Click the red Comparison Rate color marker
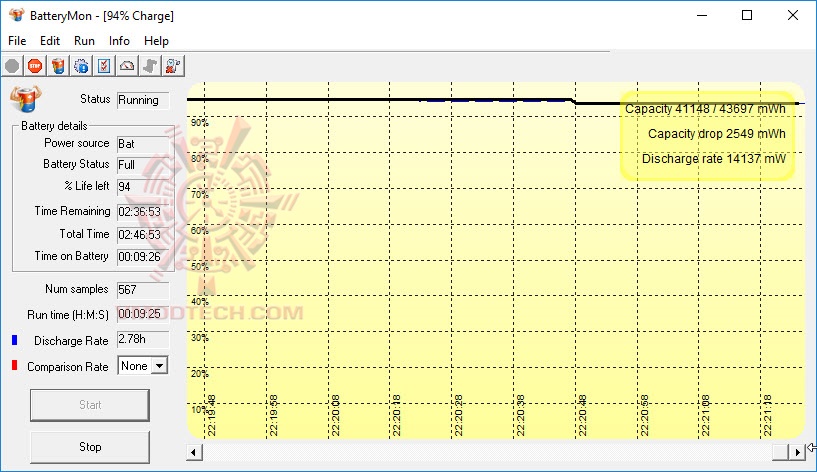This screenshot has height=472, width=817. [15, 365]
